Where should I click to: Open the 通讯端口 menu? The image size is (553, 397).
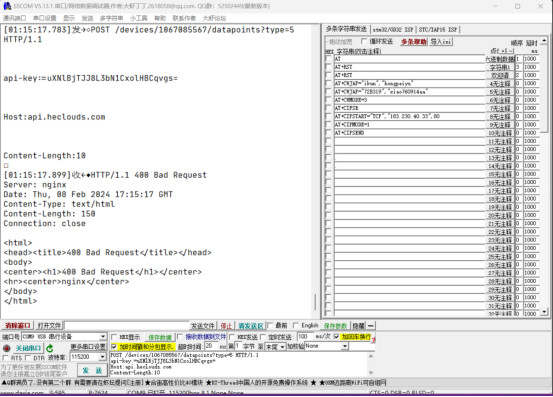coord(14,18)
